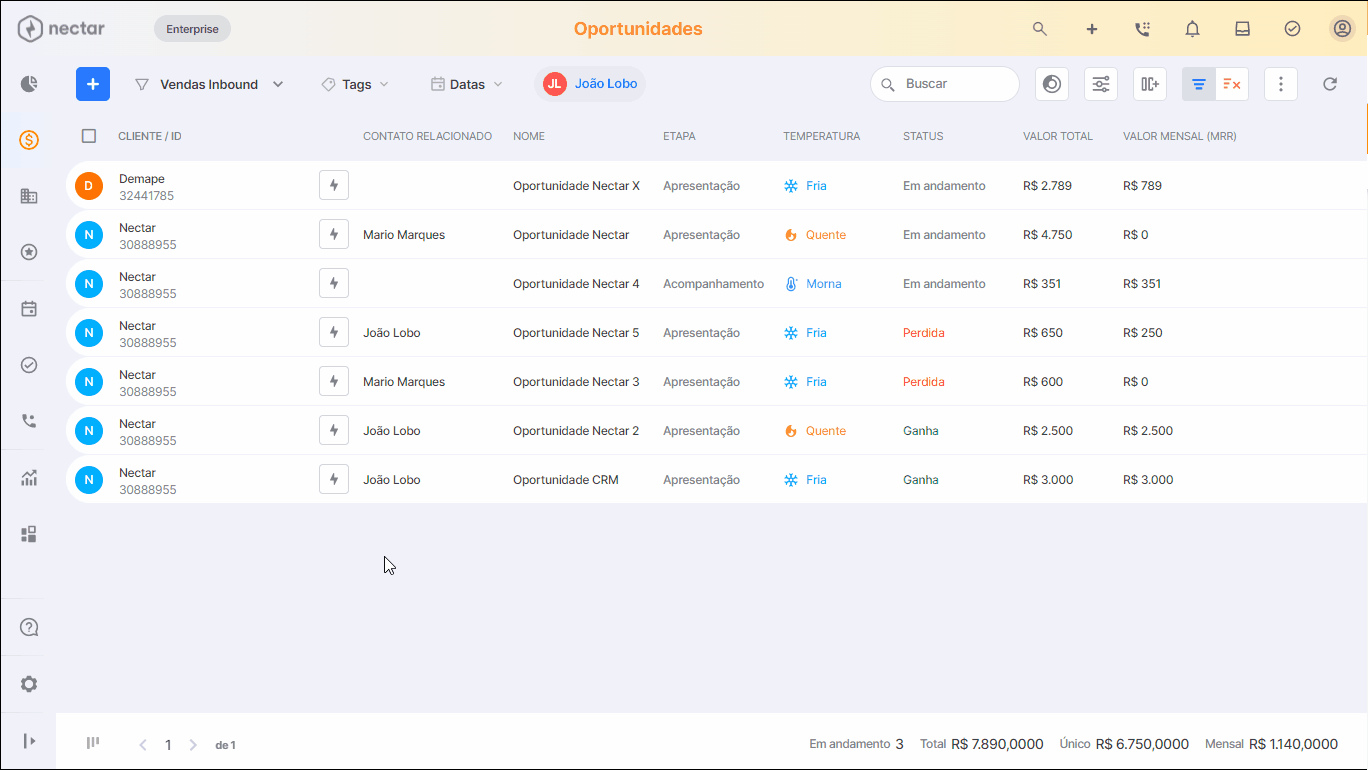Click lightning icon for Oportunidade CRM row
The image size is (1368, 770).
(x=334, y=479)
